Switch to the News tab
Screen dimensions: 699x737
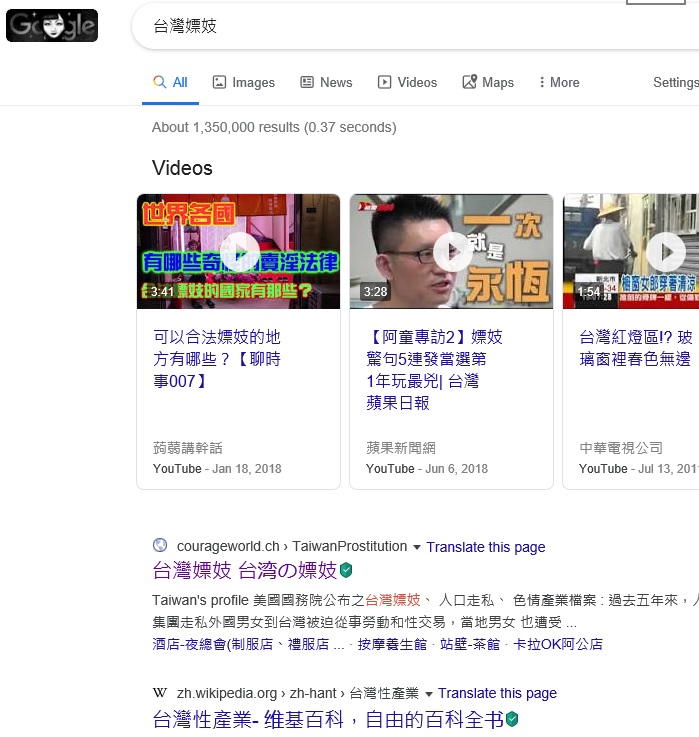click(x=326, y=83)
